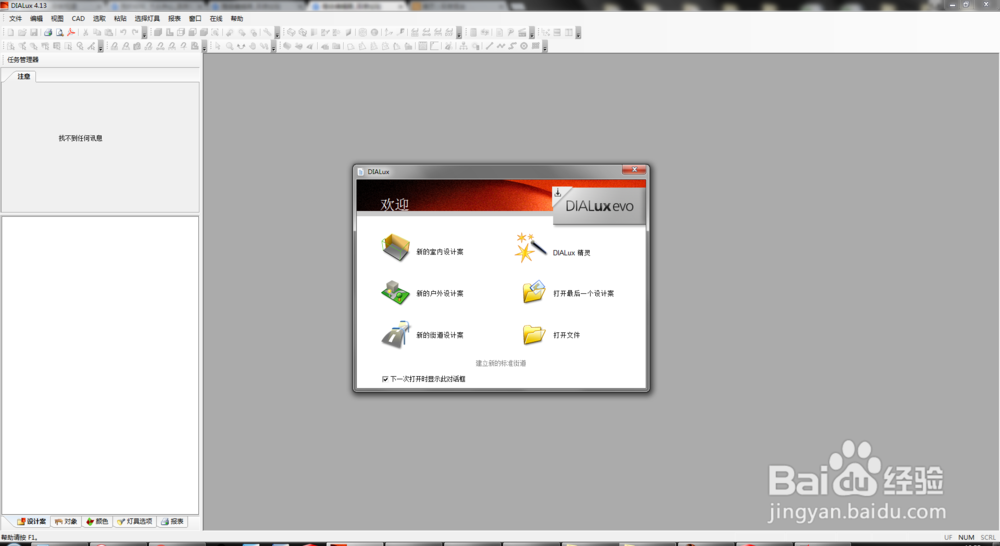Screen dimensions: 1000x546
Task: Open CAD menu
Action: pyautogui.click(x=78, y=18)
